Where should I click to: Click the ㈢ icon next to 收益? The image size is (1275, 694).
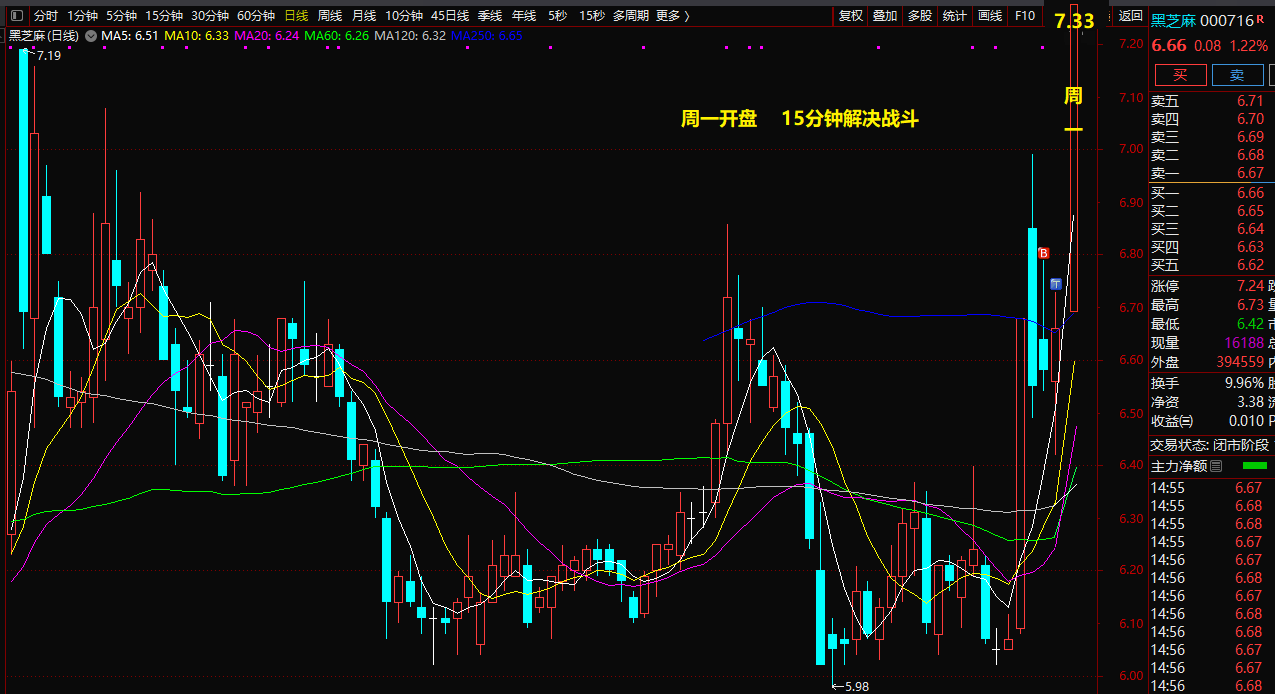(1187, 421)
